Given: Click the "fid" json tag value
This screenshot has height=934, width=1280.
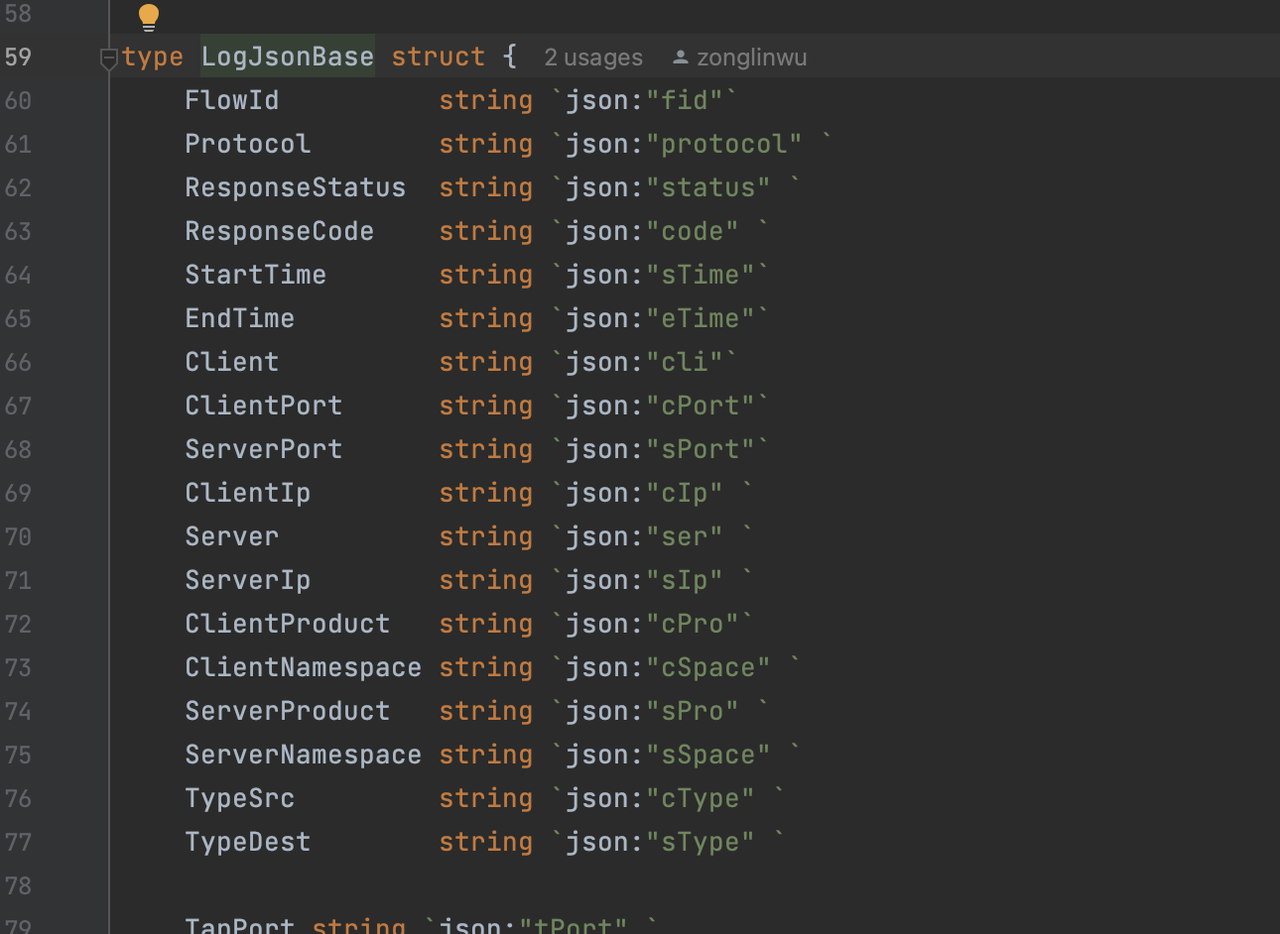Looking at the screenshot, I should click(685, 100).
